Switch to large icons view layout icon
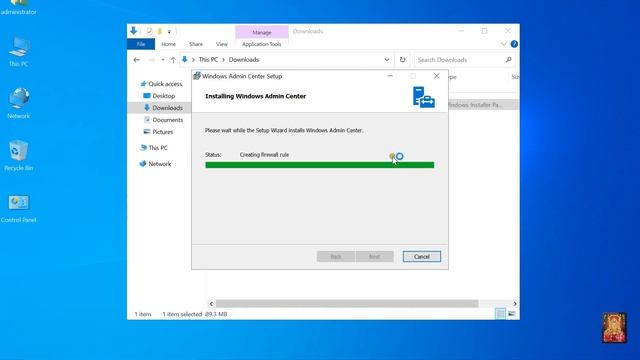Screen dimensions: 640x360 511,313
